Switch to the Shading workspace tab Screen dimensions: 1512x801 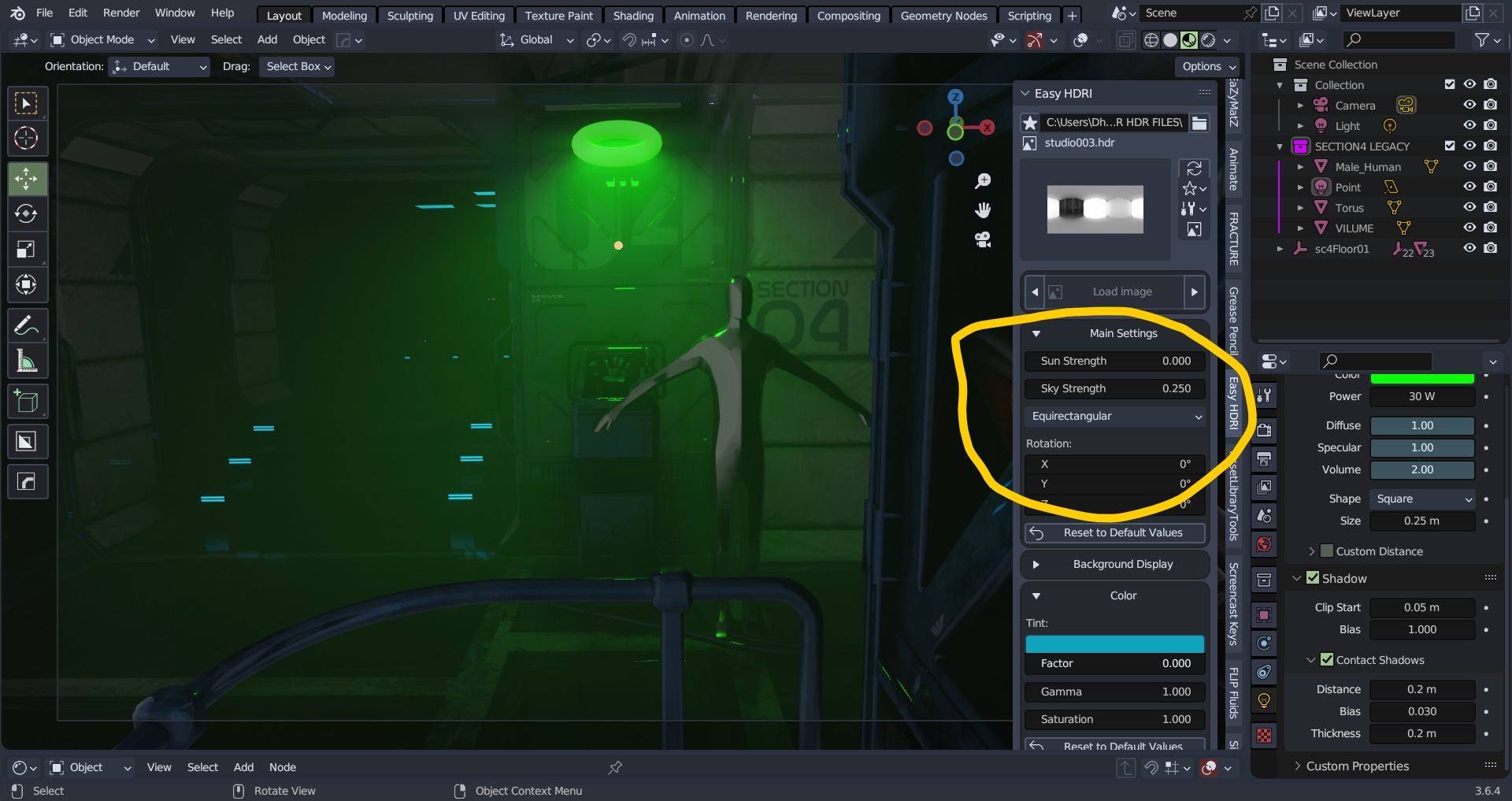633,15
